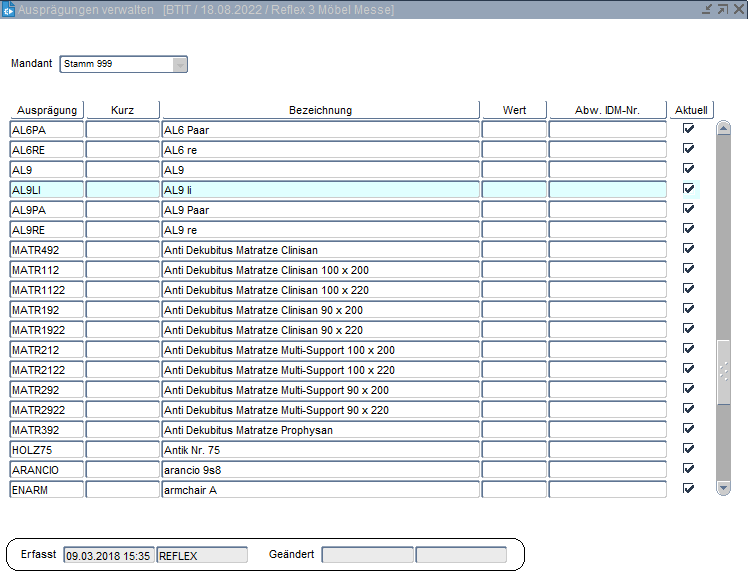This screenshot has height=580, width=748.
Task: Maximize the Ausprägungen verwalten window
Action: [x=722, y=9]
